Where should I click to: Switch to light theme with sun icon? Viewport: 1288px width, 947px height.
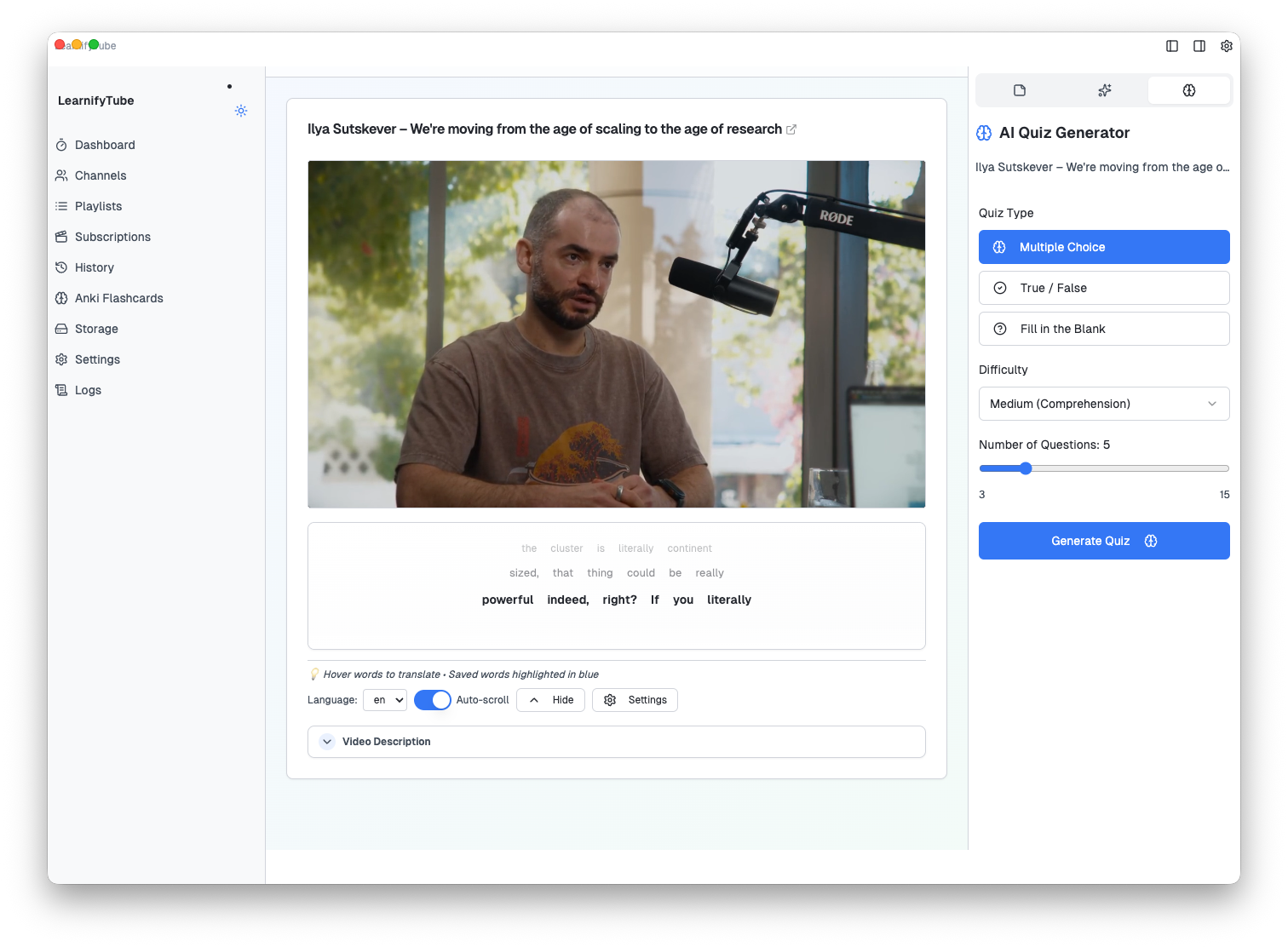[241, 111]
